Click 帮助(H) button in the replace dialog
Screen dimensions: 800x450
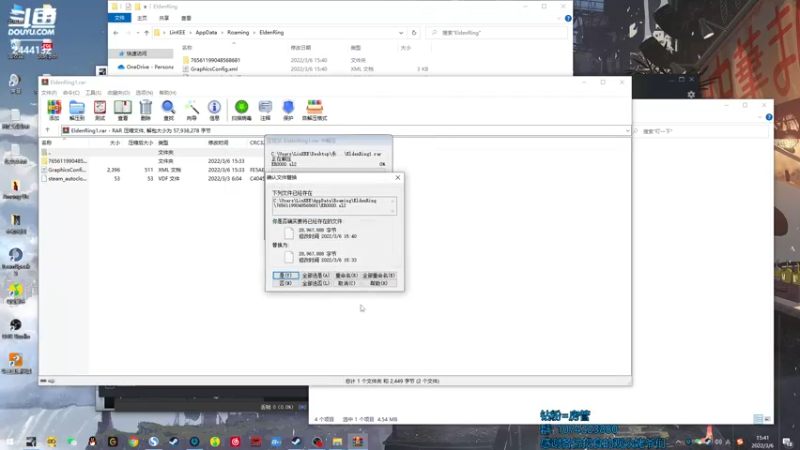pyautogui.click(x=379, y=283)
